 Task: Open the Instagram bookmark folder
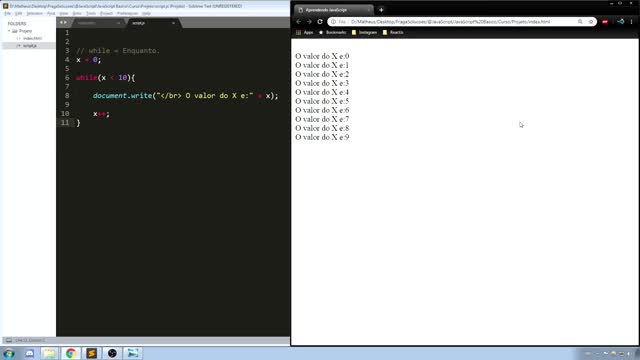[364, 32]
